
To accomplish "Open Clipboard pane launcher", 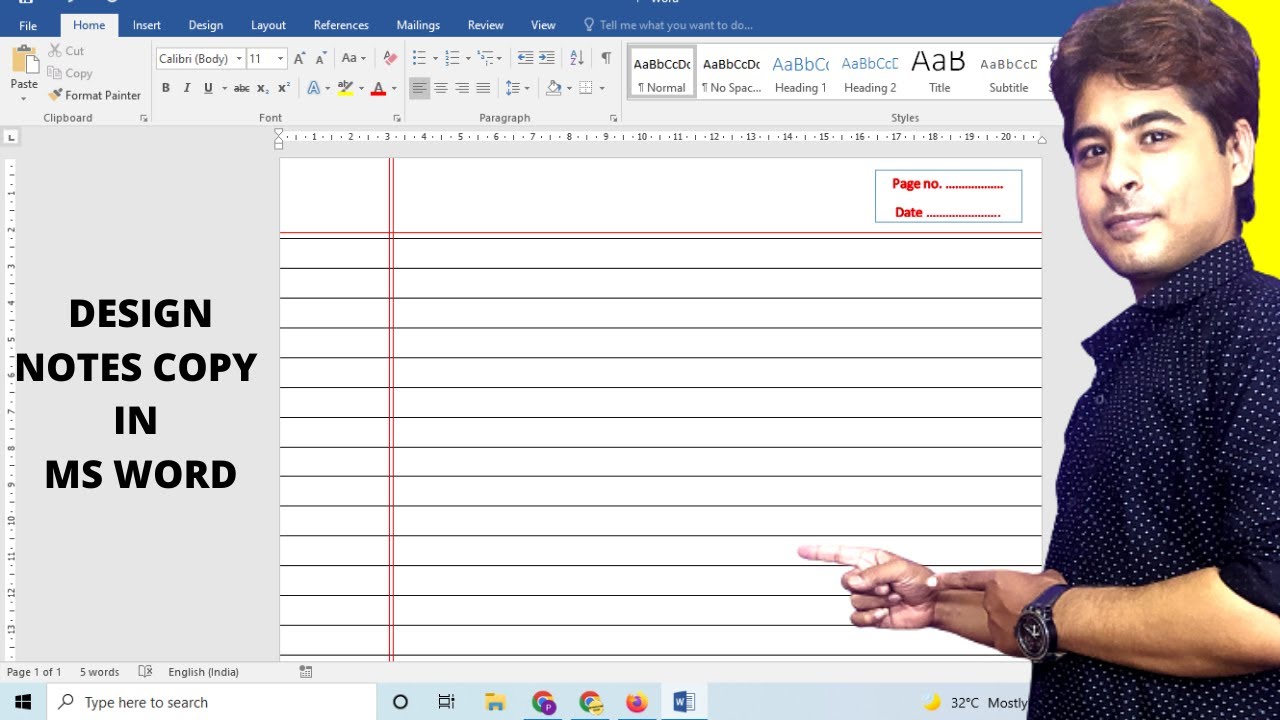I will click(x=144, y=118).
